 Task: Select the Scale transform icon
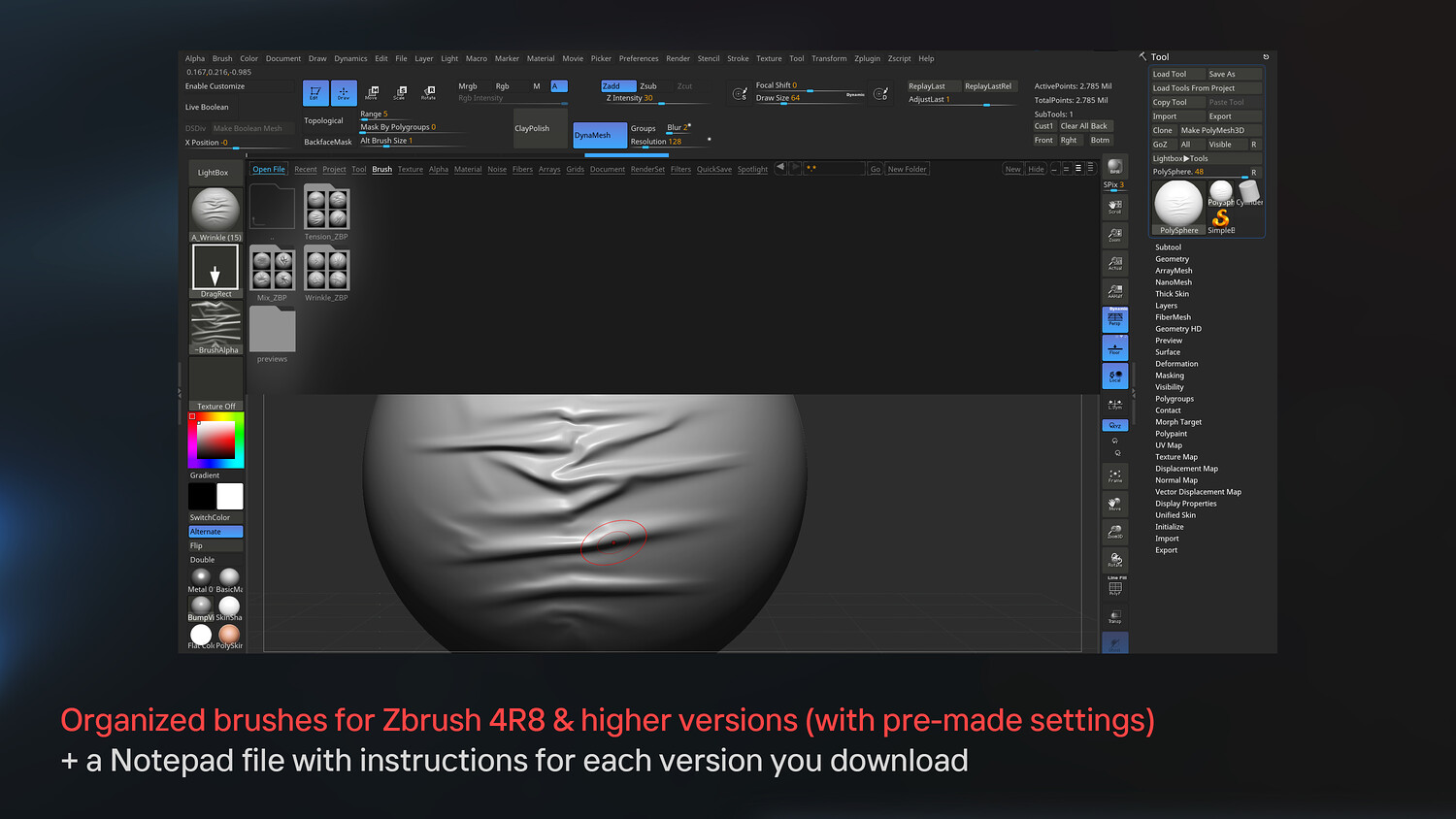tap(400, 92)
